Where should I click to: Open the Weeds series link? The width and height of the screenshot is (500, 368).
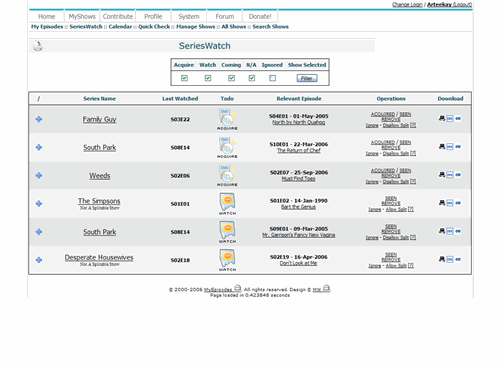pyautogui.click(x=100, y=176)
